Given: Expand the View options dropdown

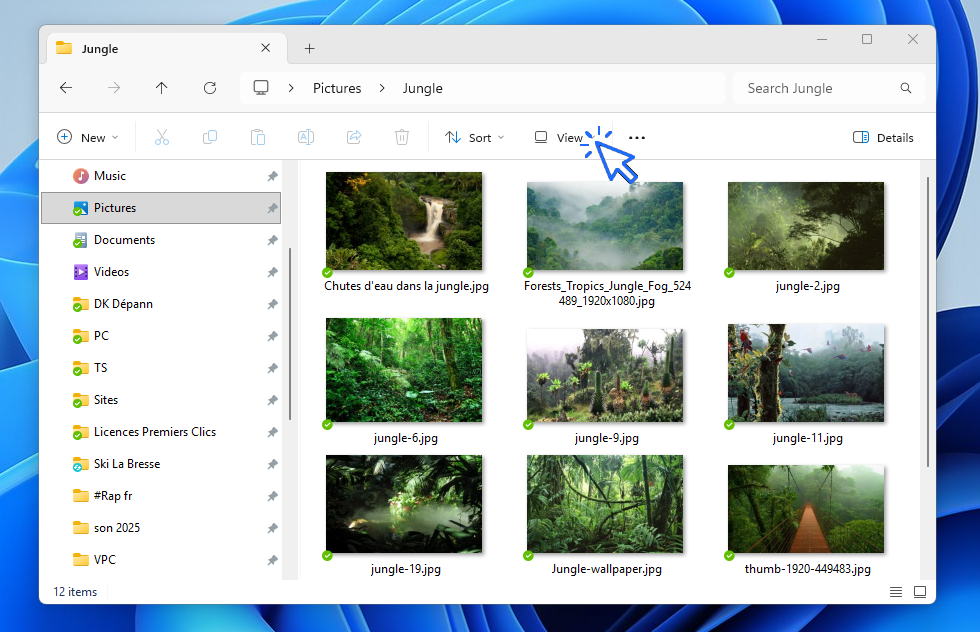Looking at the screenshot, I should click(559, 138).
